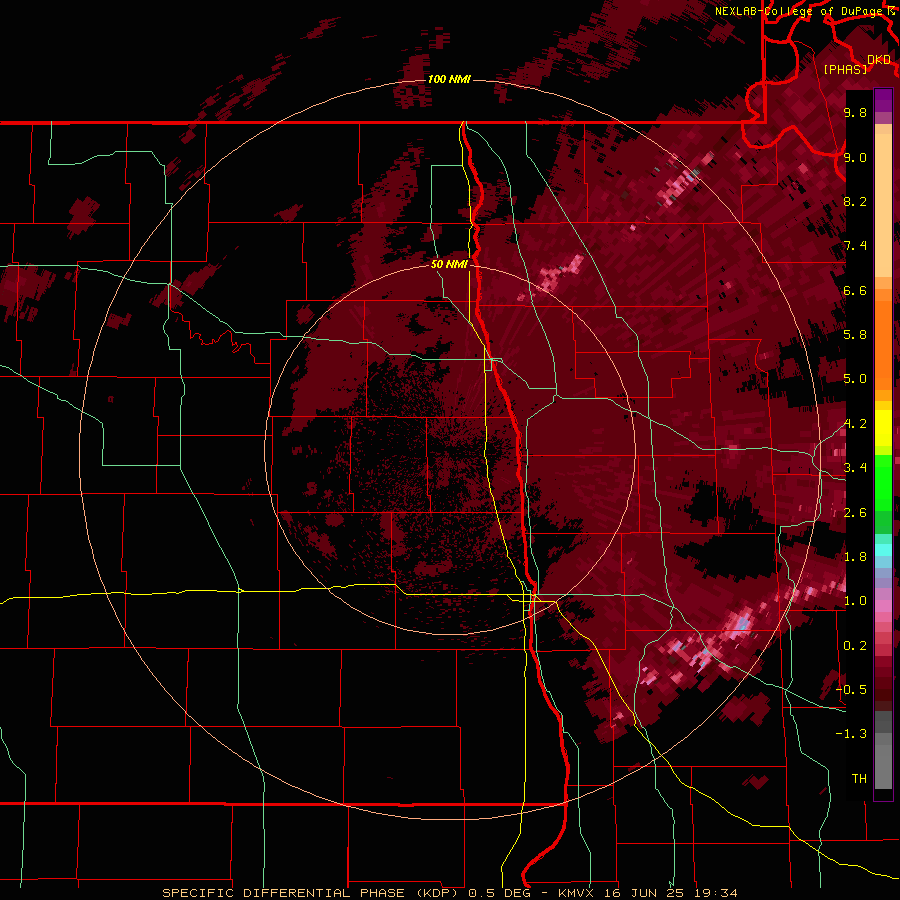Click the 3.4 value on the scale
This screenshot has height=900, width=900.
click(855, 468)
